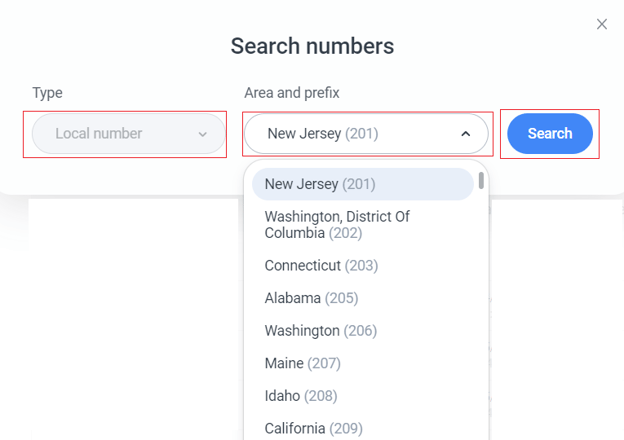The image size is (624, 440).
Task: Select California (209) area code
Action: 313,428
